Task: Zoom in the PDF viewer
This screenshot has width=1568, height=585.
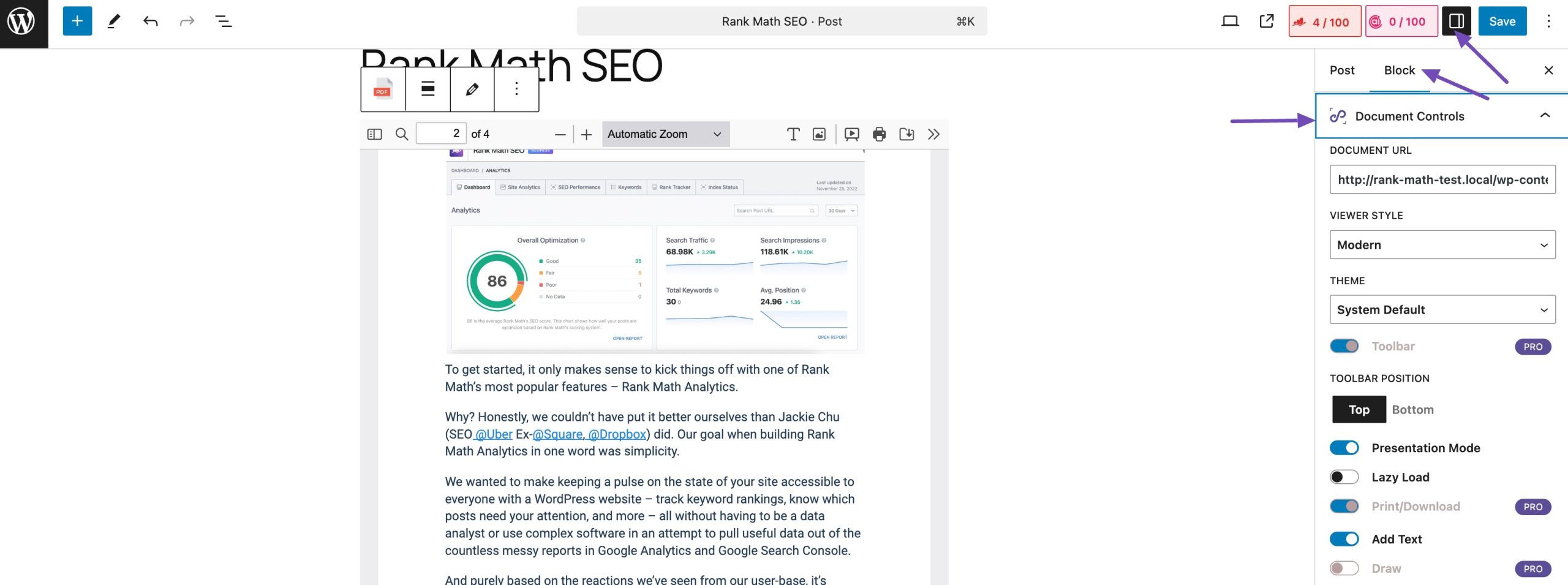Action: click(586, 134)
